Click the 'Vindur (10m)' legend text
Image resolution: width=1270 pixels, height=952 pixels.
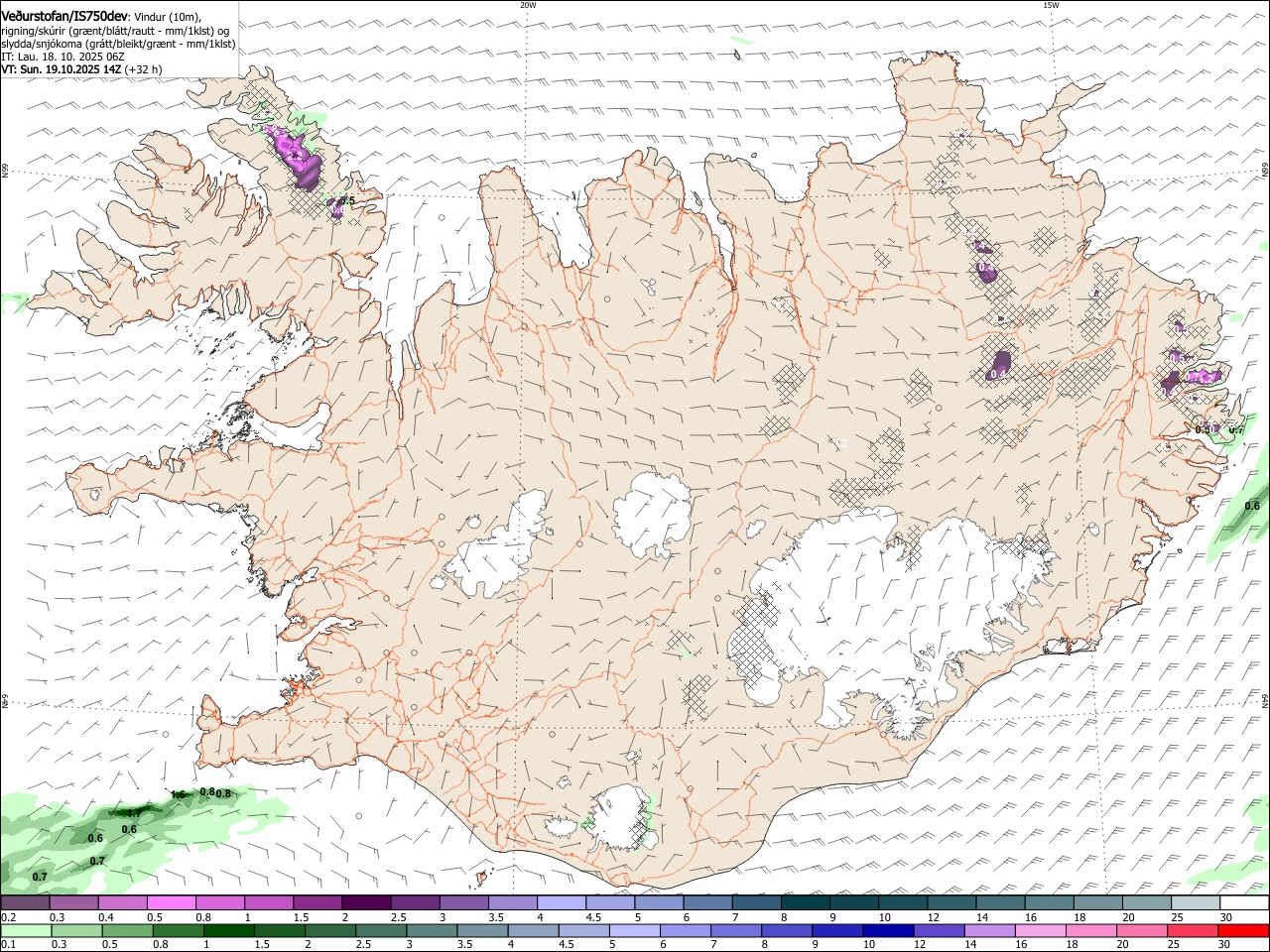point(166,17)
